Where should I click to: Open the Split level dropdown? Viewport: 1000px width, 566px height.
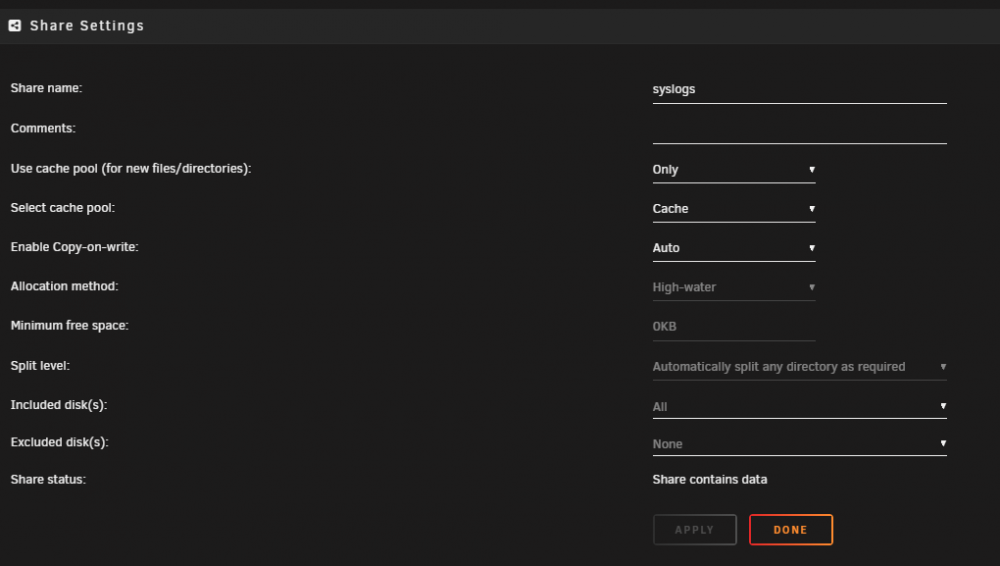coord(799,367)
